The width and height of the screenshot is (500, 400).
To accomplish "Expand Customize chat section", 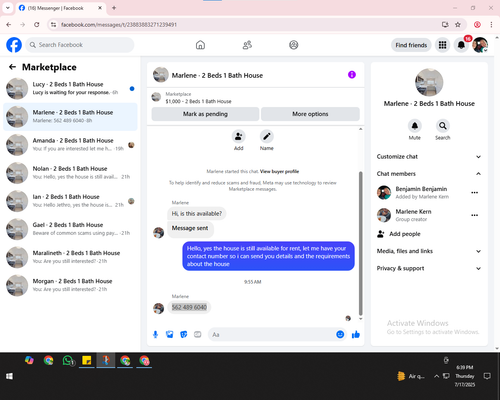I will pyautogui.click(x=429, y=157).
